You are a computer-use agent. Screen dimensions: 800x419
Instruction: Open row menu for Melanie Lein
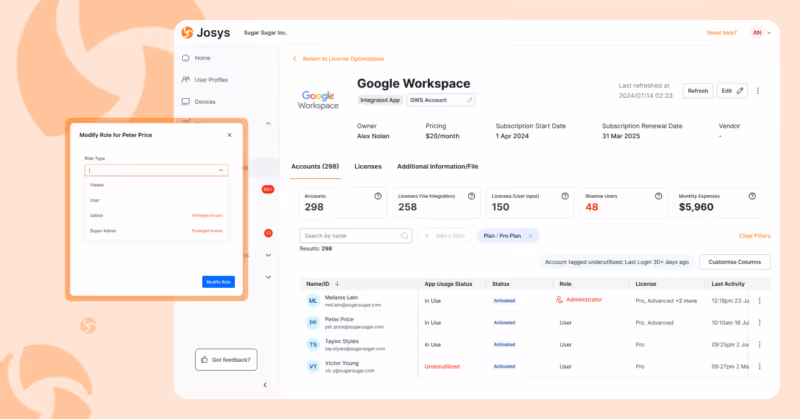coord(760,301)
